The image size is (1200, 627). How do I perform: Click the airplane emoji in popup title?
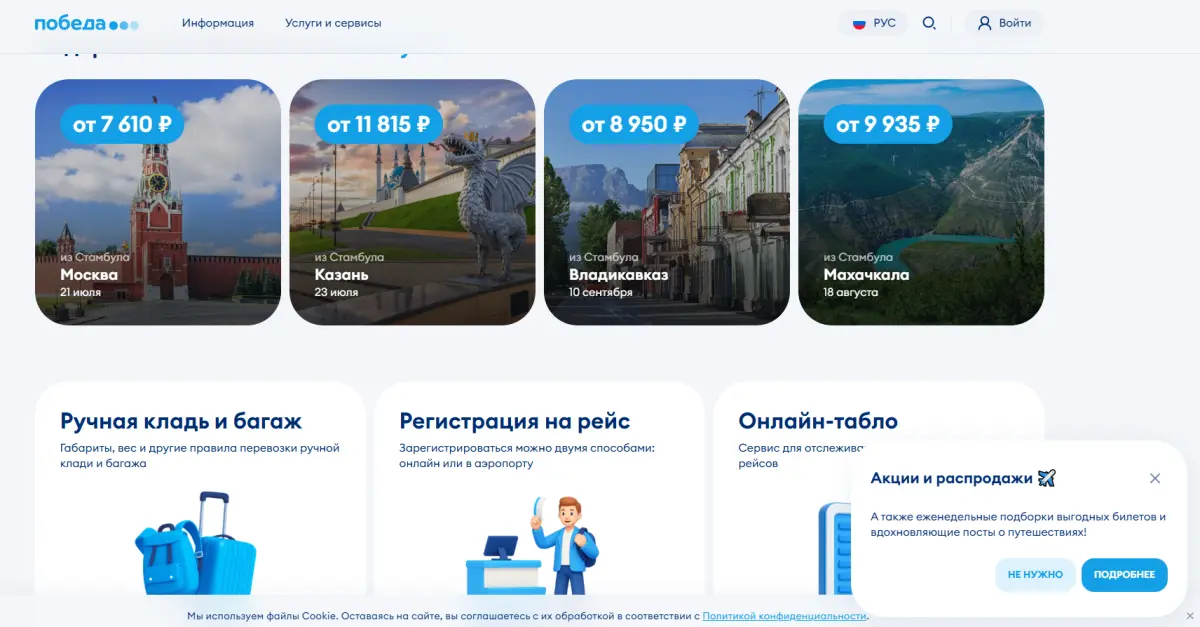pyautogui.click(x=1047, y=478)
